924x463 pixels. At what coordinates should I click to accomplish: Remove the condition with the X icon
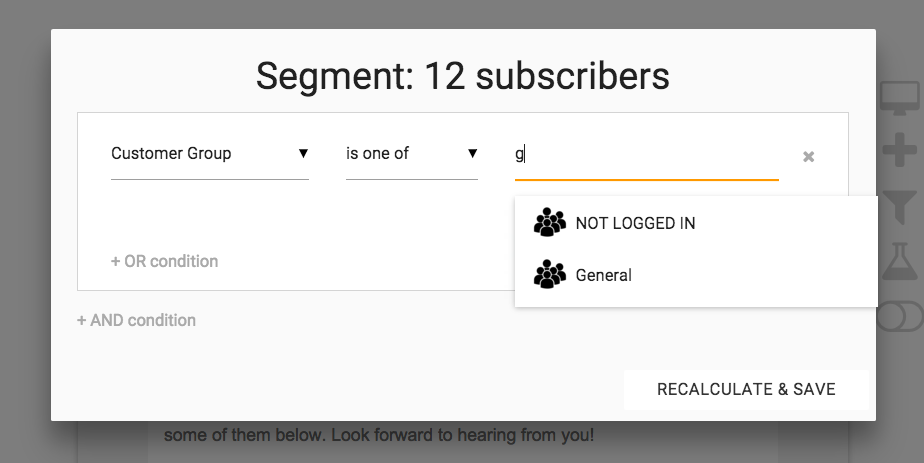click(x=808, y=157)
